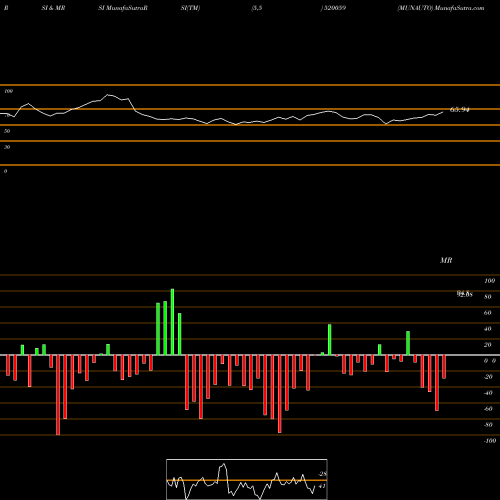Click the '(MUNAUTO) MunafaSutra.com' header text
Screen dimensions: 500x500
(441, 8)
